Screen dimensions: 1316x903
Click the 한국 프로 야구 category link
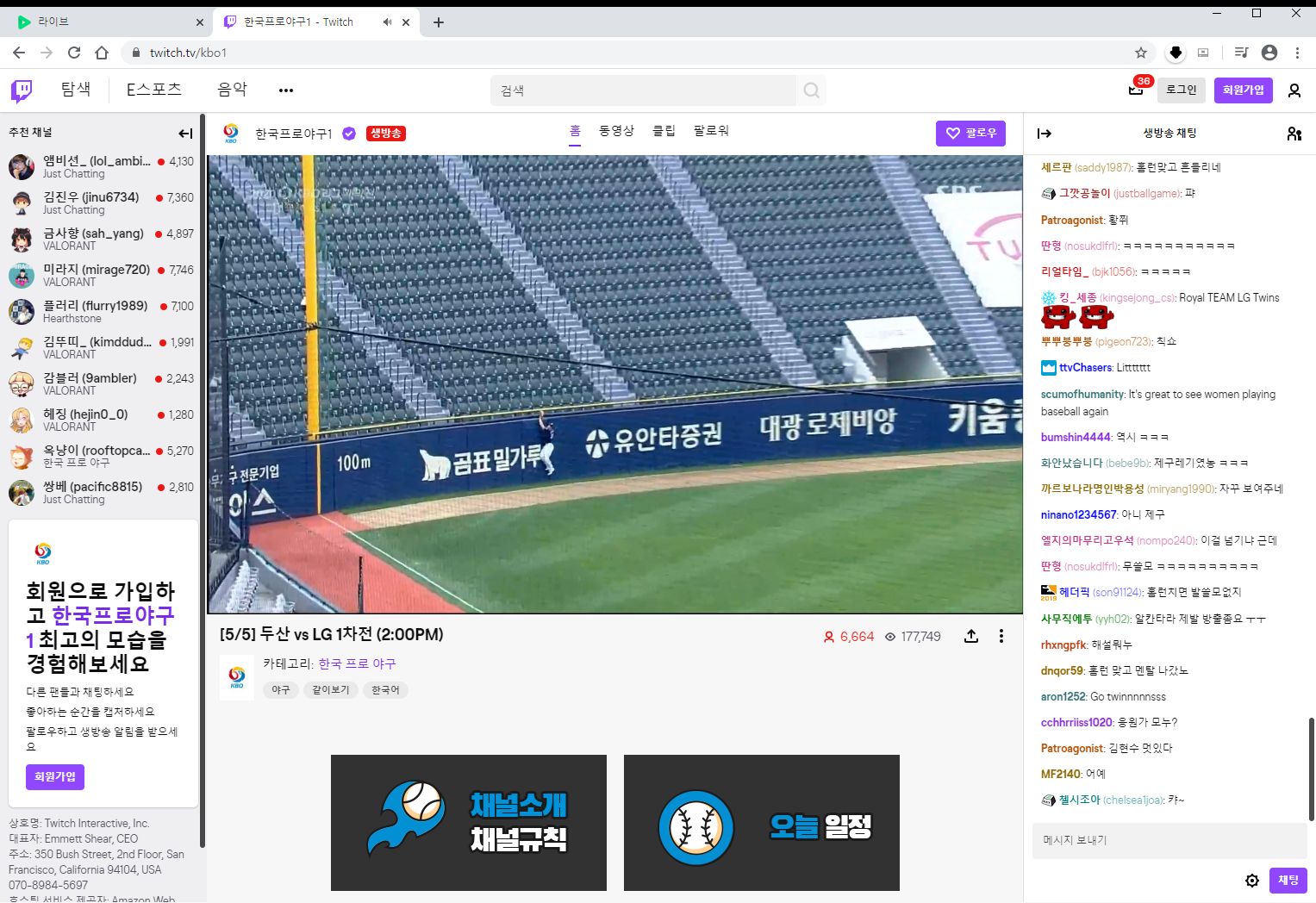point(357,663)
